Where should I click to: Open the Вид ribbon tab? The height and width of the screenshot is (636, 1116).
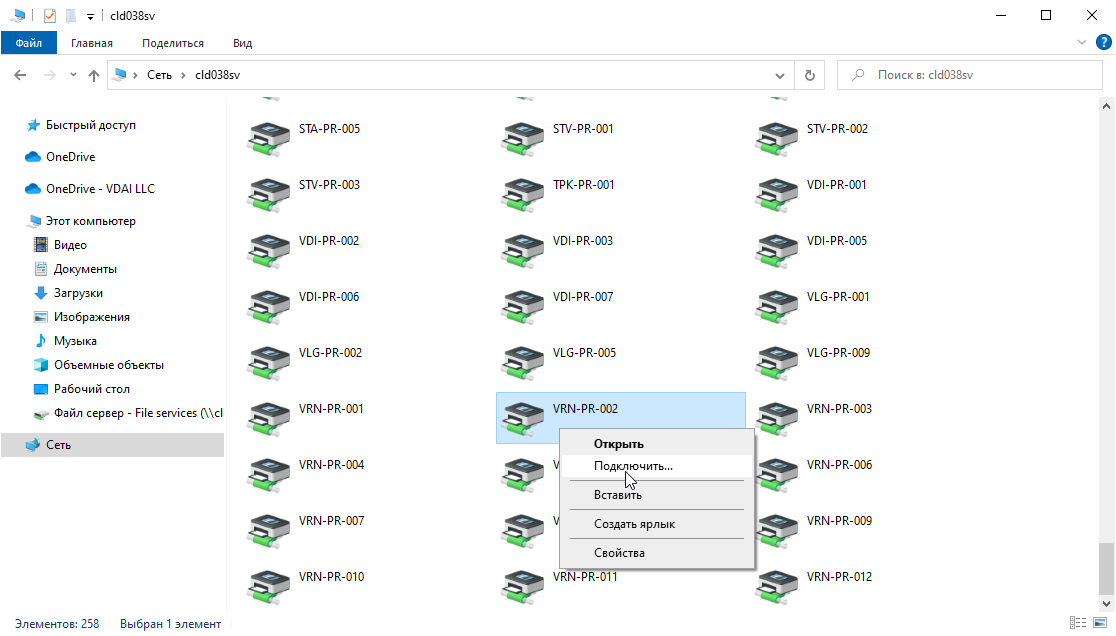pos(242,43)
